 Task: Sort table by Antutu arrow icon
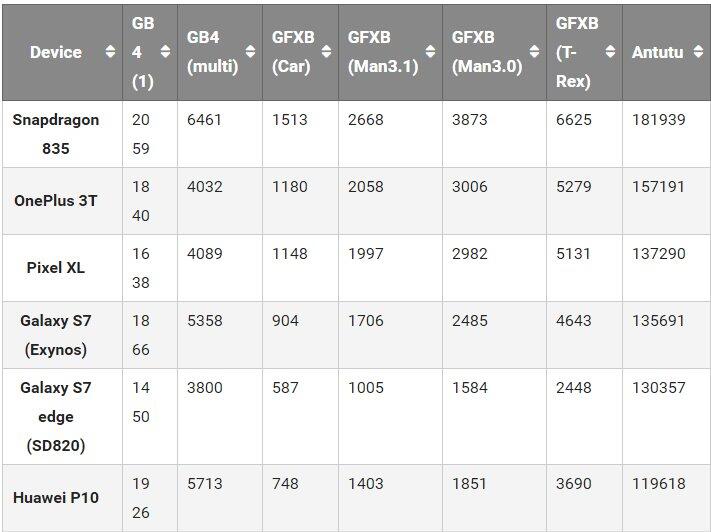[x=695, y=52]
